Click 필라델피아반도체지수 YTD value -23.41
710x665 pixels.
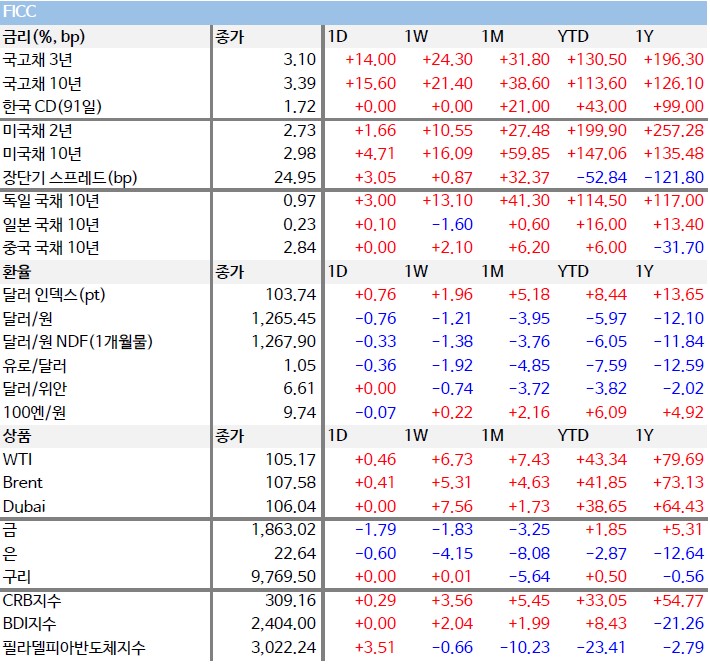[x=601, y=647]
